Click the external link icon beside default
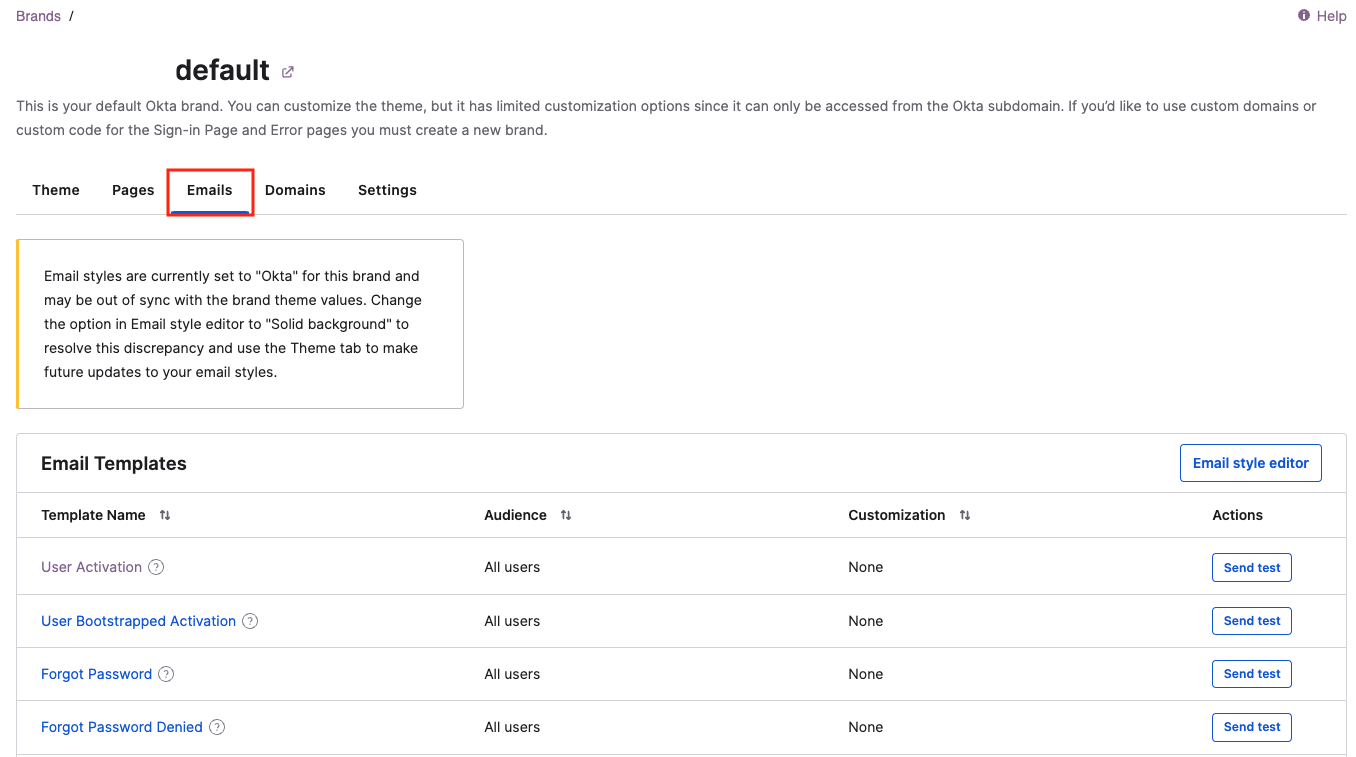Viewport: 1356px width, 757px height. tap(288, 72)
